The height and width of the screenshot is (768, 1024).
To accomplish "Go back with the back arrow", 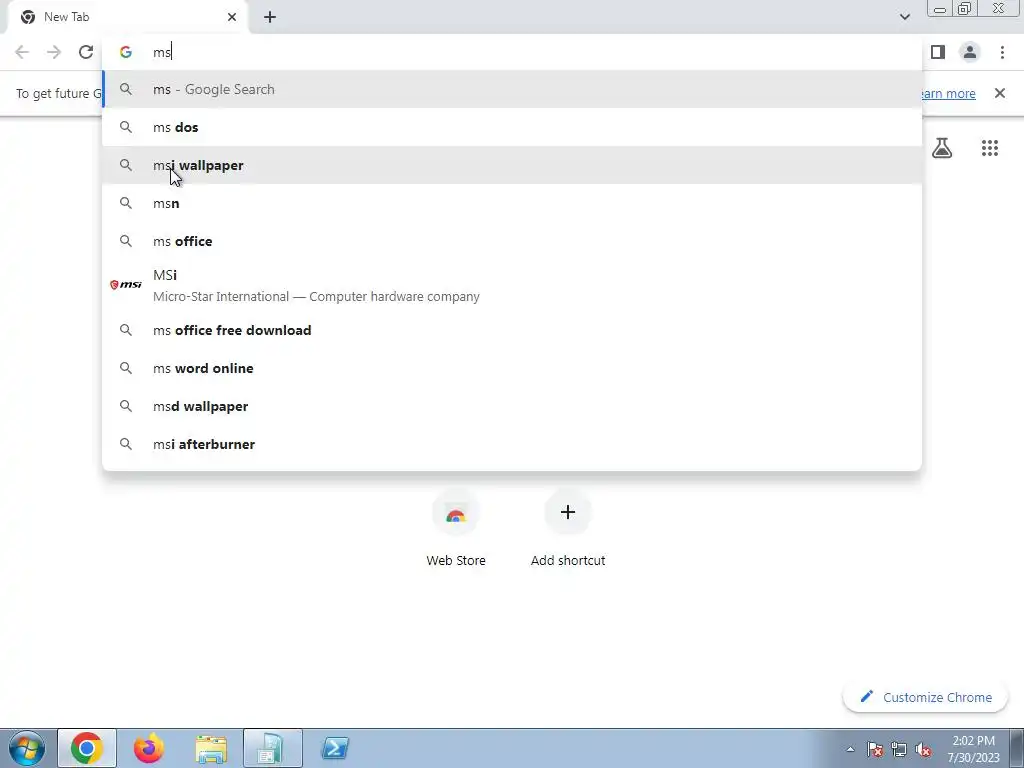I will point(22,52).
